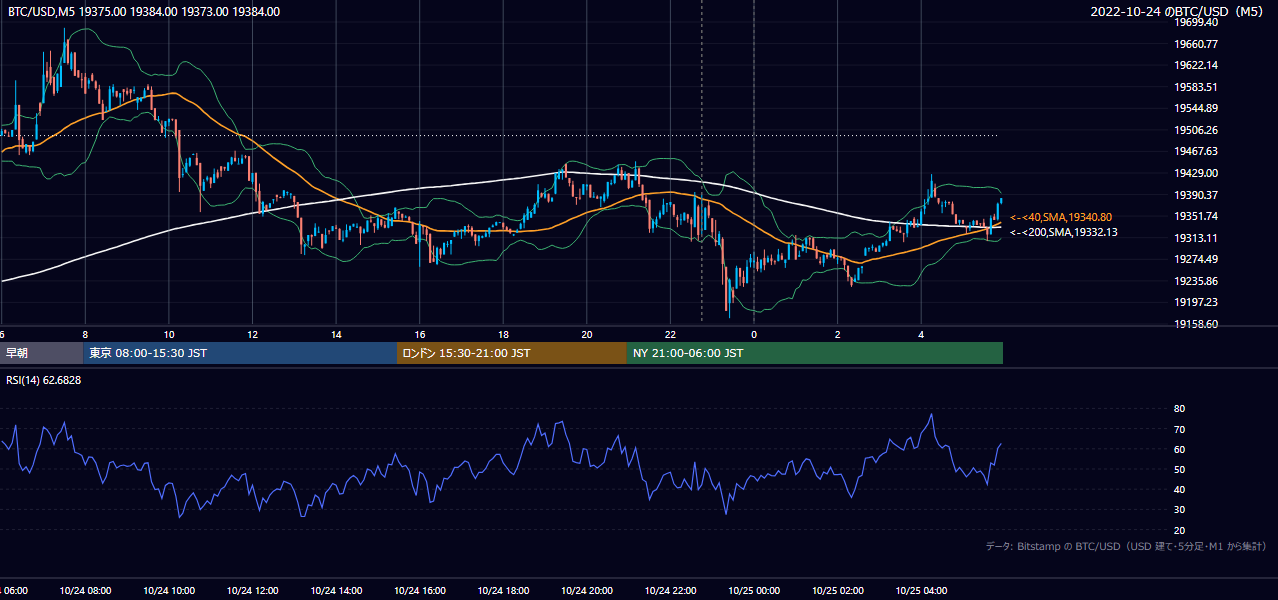Select the NY 21:00-06:00 JST session bar

(815, 353)
